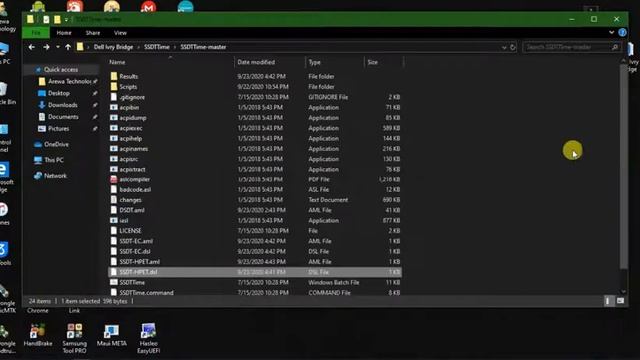This screenshot has height=360, width=640.
Task: Select acpinames application icon
Action: (114, 149)
